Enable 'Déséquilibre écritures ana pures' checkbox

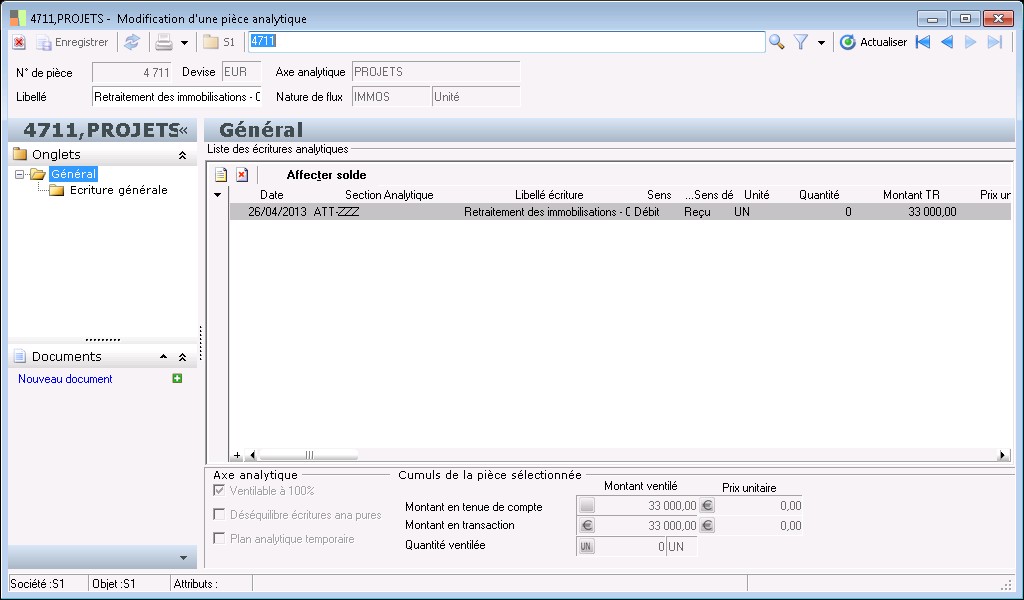(x=219, y=515)
